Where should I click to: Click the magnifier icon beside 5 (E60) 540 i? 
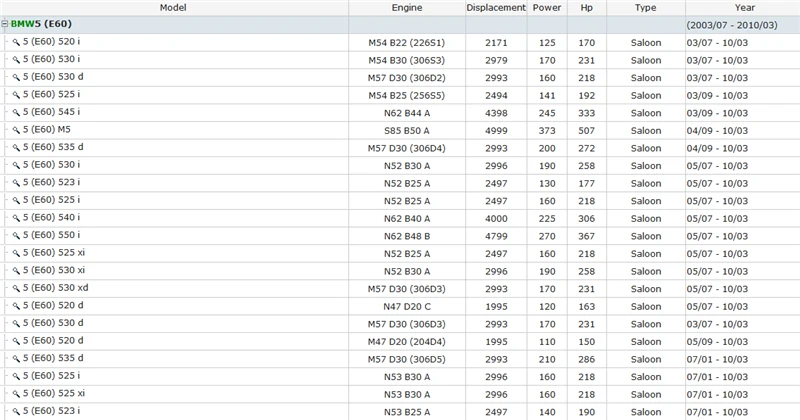click(16, 218)
